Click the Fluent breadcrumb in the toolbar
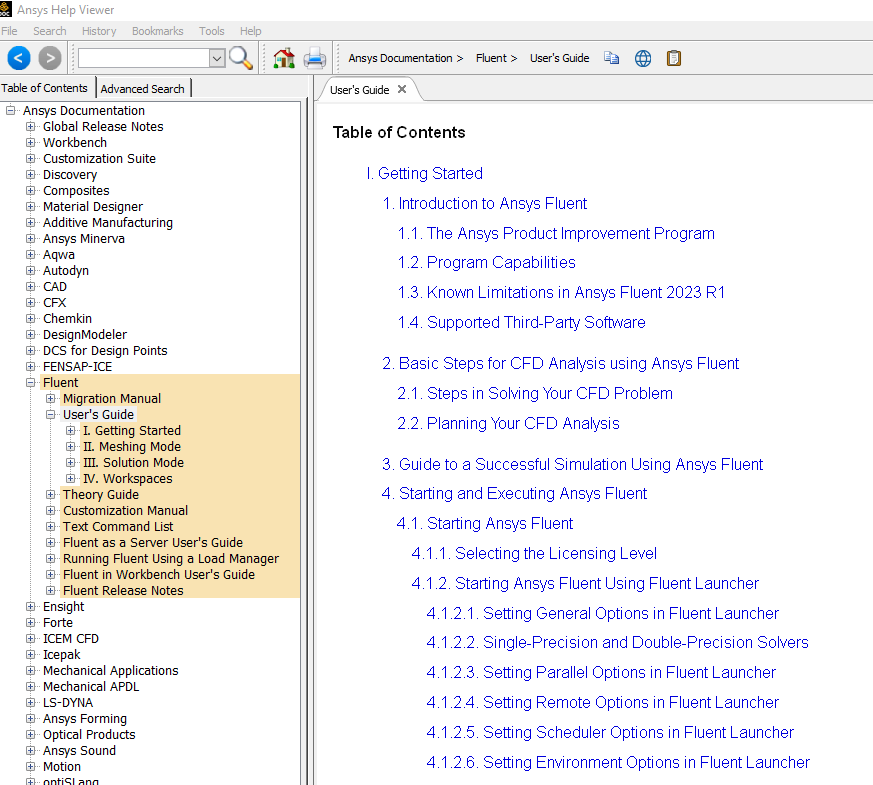 click(491, 58)
